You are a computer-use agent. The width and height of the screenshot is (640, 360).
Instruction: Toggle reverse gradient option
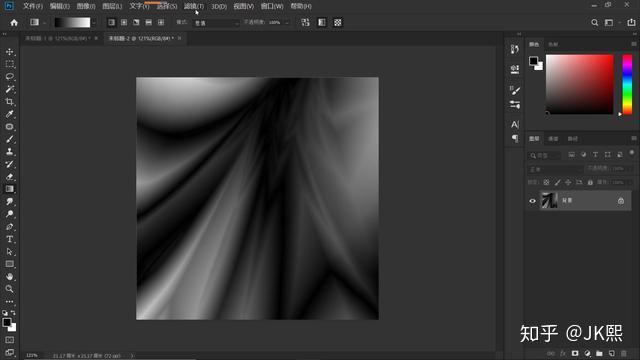(x=305, y=22)
